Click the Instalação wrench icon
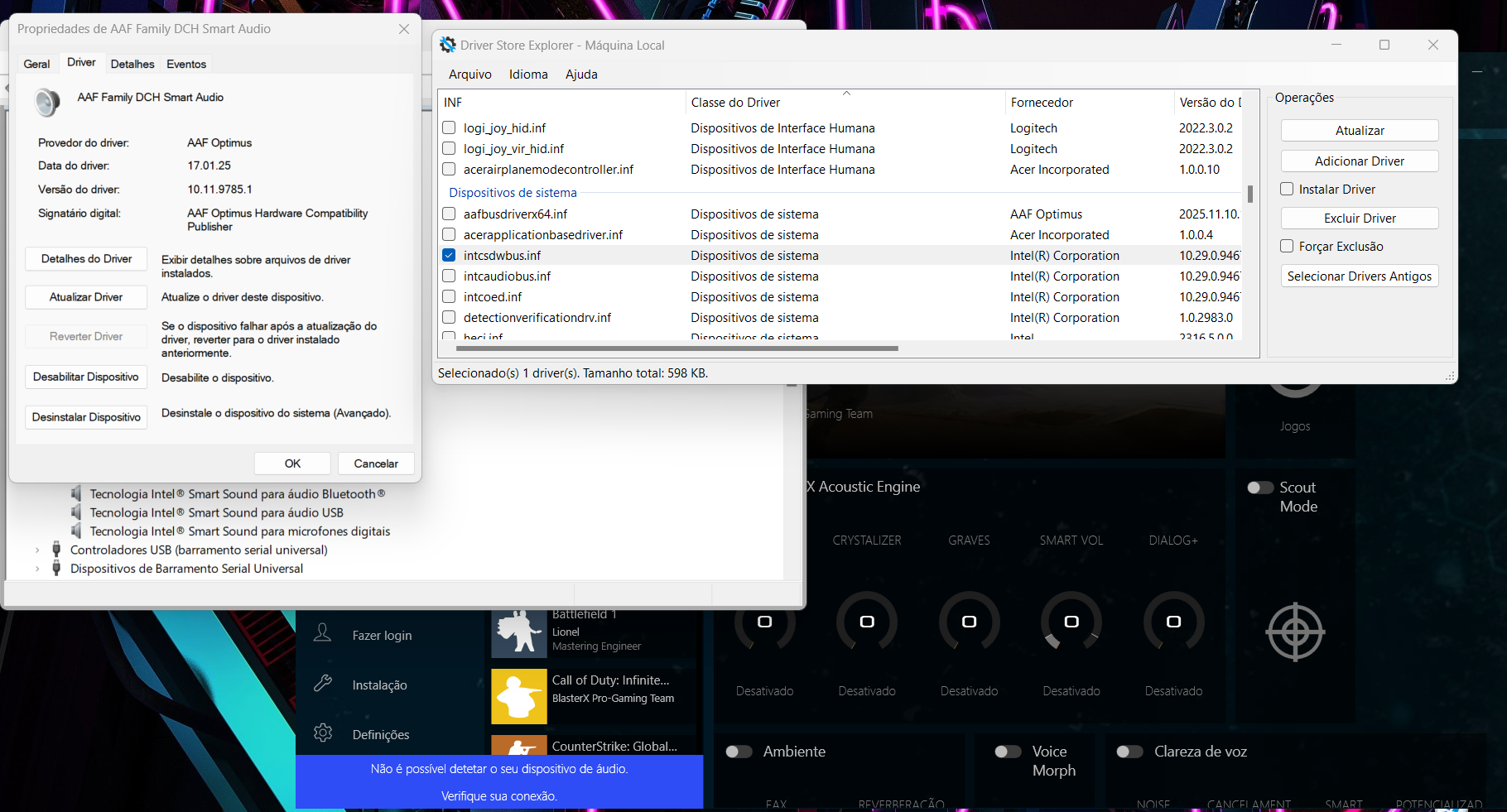The image size is (1507, 812). point(323,684)
